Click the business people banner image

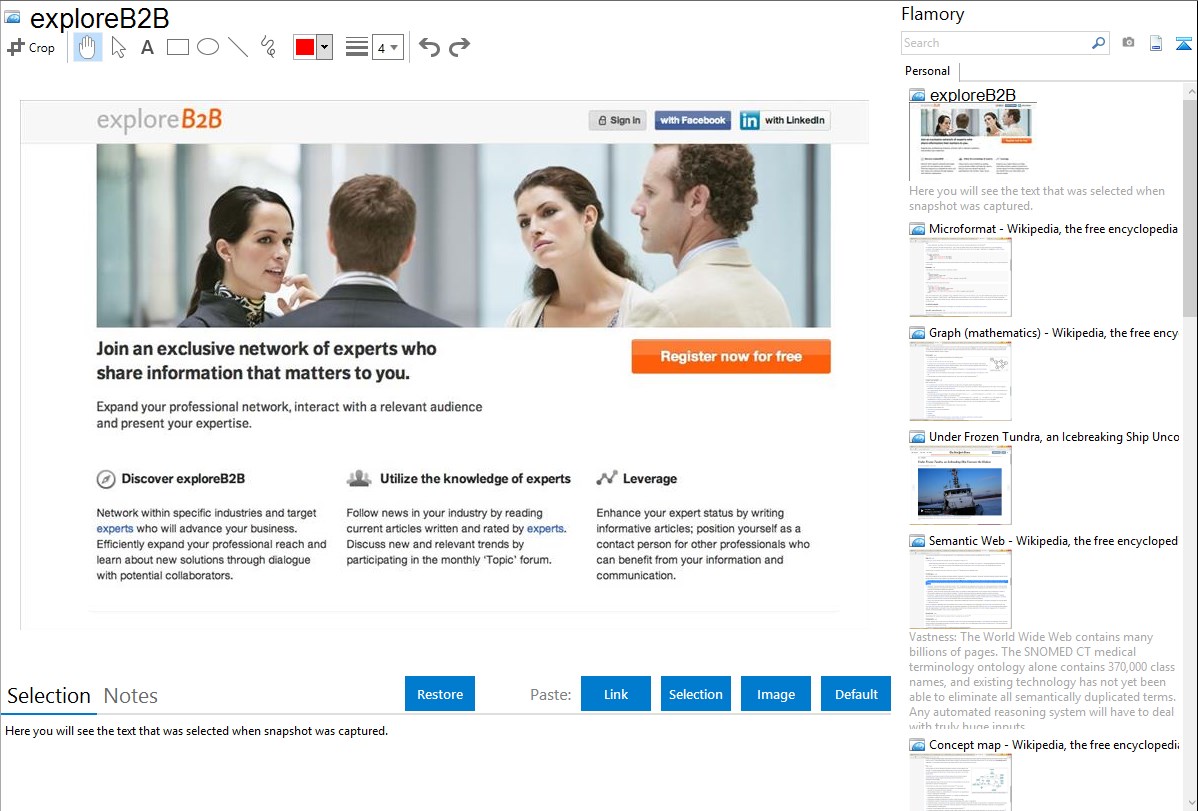pyautogui.click(x=463, y=235)
